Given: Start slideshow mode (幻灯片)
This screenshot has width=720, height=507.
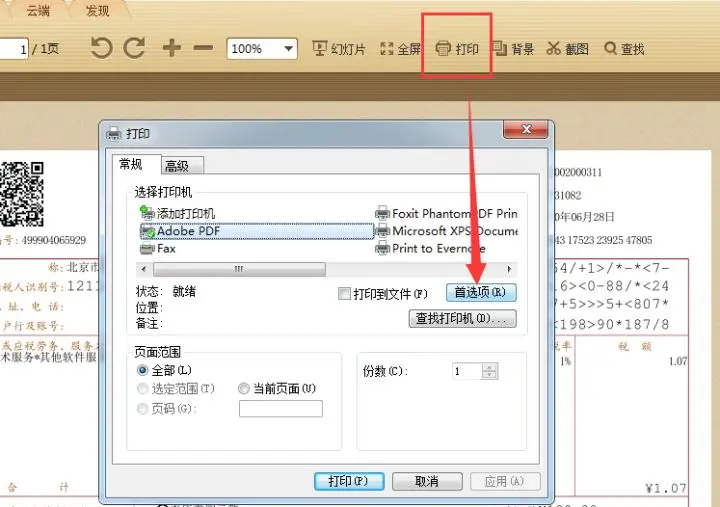Looking at the screenshot, I should [339, 48].
